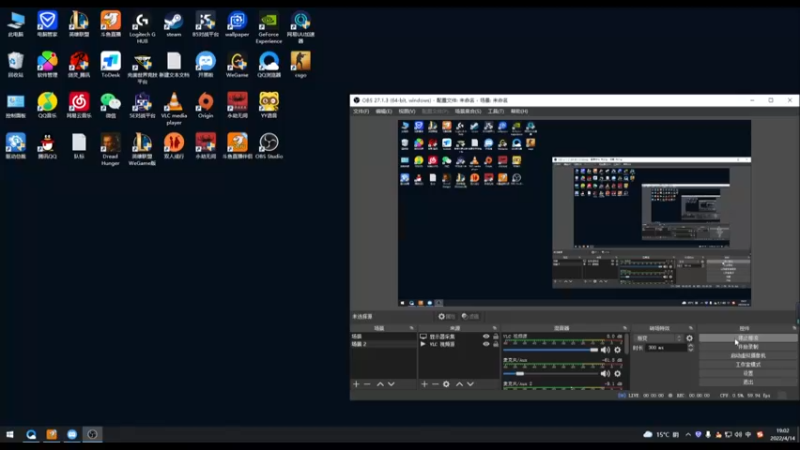The height and width of the screenshot is (450, 800).
Task: Open the transition type dropdown
Action: [658, 338]
